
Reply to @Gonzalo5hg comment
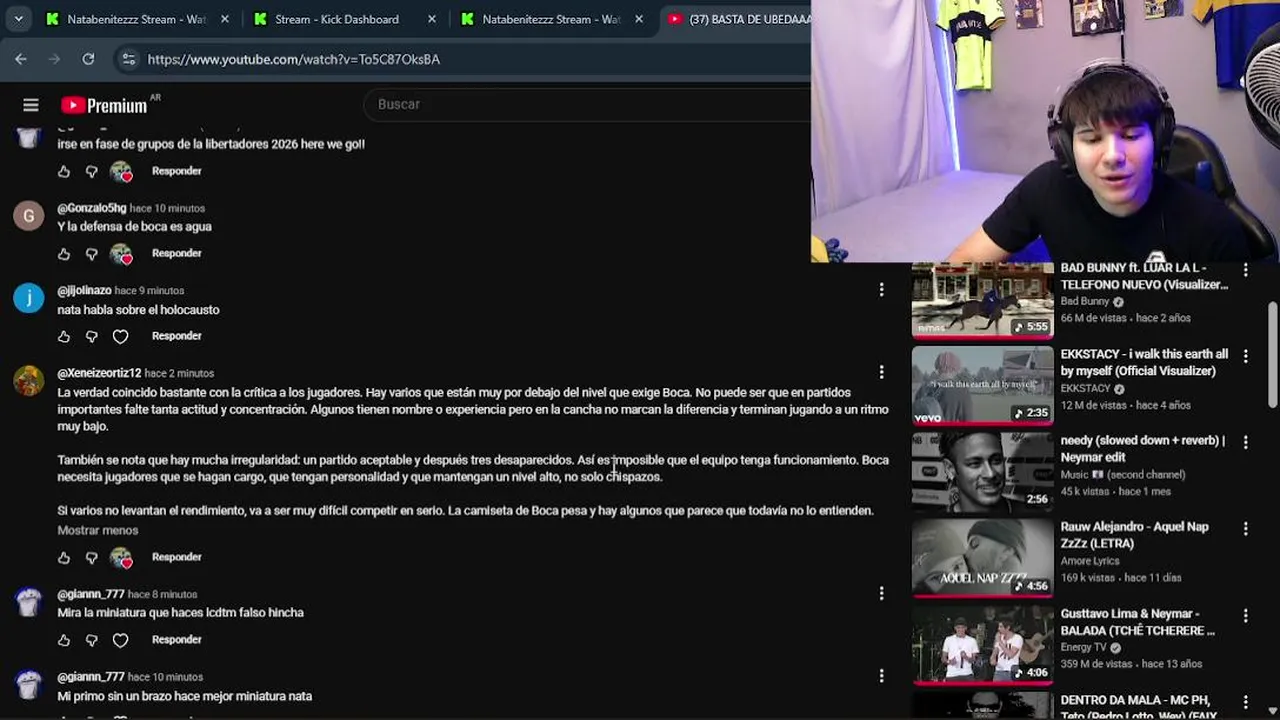coord(177,253)
